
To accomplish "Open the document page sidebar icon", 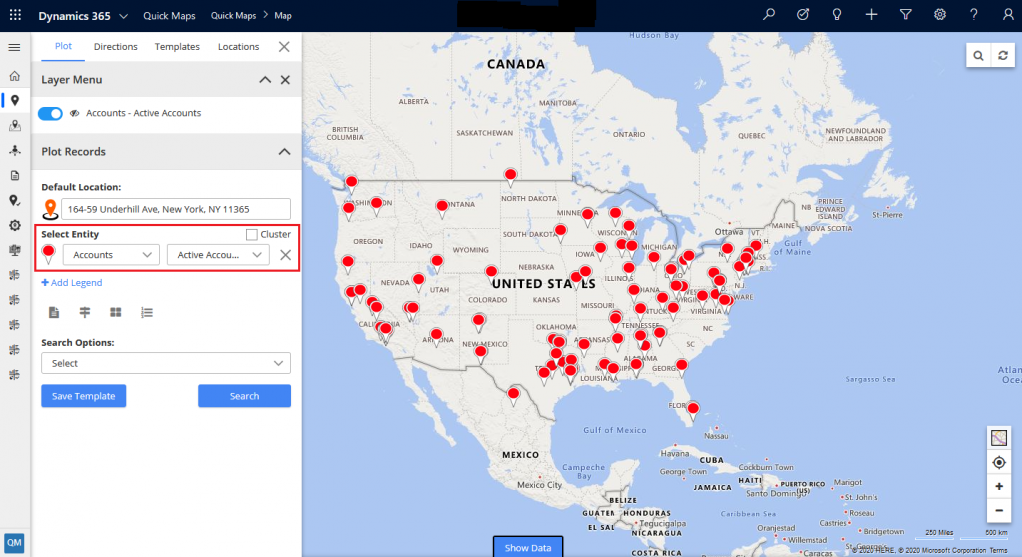I will coord(14,175).
